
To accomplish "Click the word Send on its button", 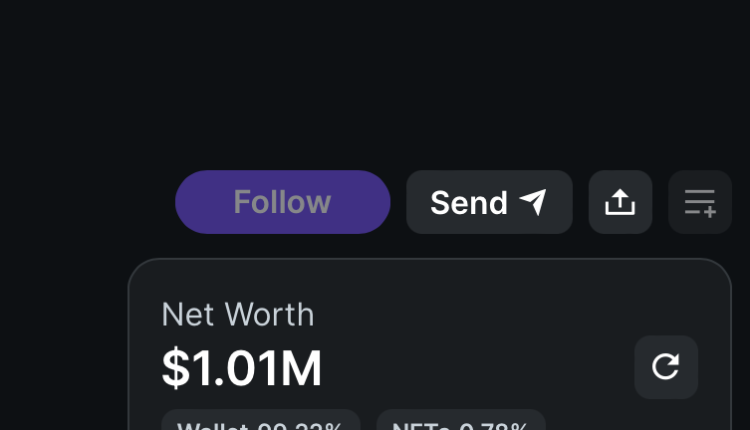I will coord(469,203).
